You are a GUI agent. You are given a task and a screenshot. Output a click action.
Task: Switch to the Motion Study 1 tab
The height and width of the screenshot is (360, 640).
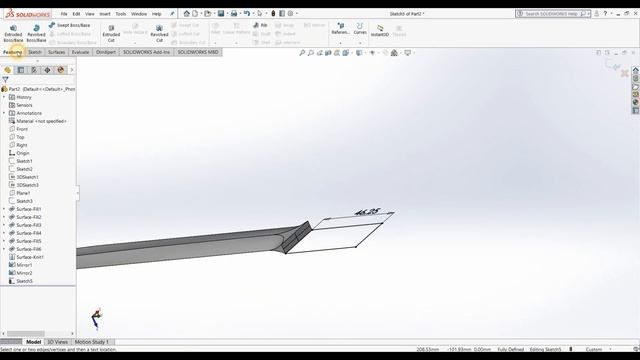tap(92, 342)
